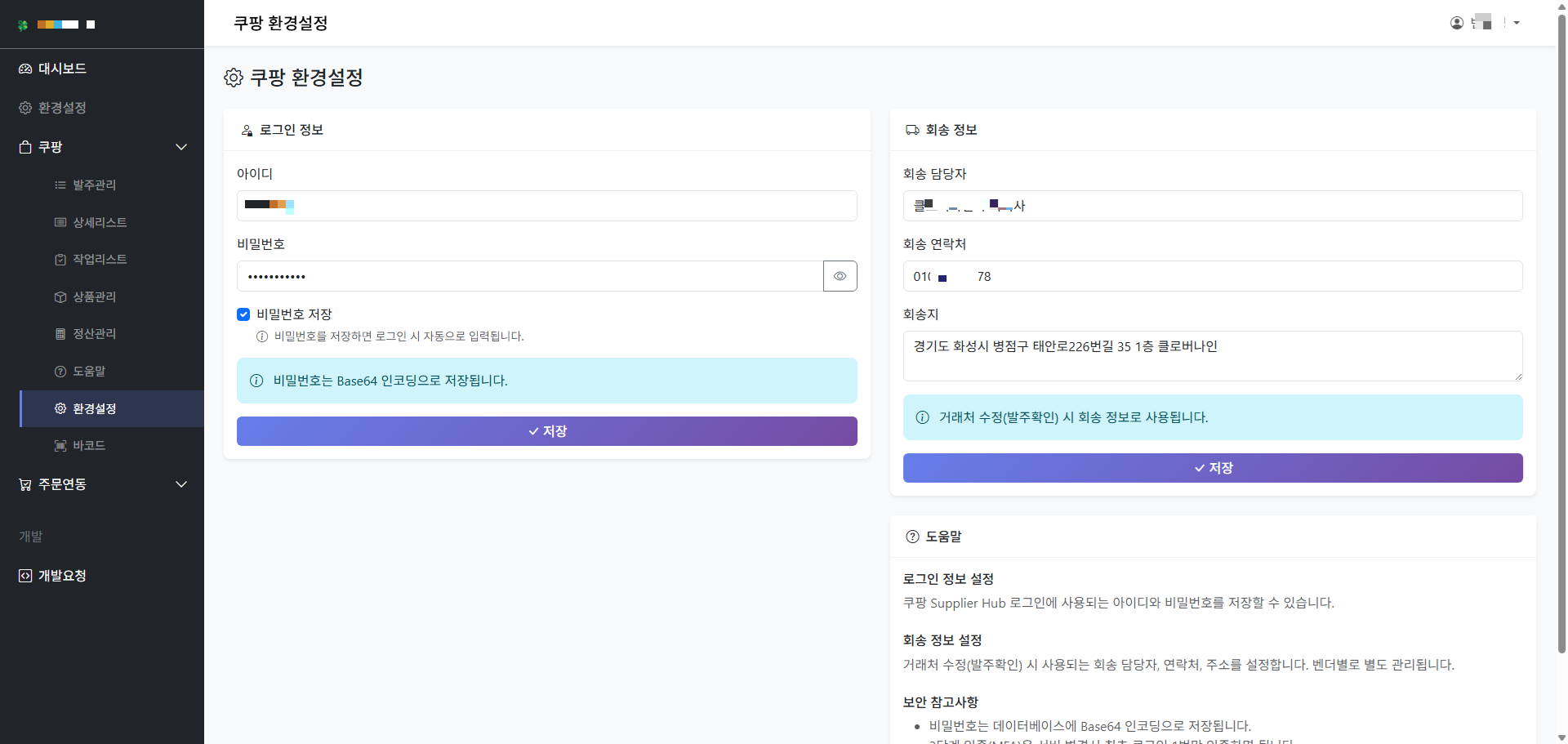Click the 상품관리 box icon

tap(60, 296)
